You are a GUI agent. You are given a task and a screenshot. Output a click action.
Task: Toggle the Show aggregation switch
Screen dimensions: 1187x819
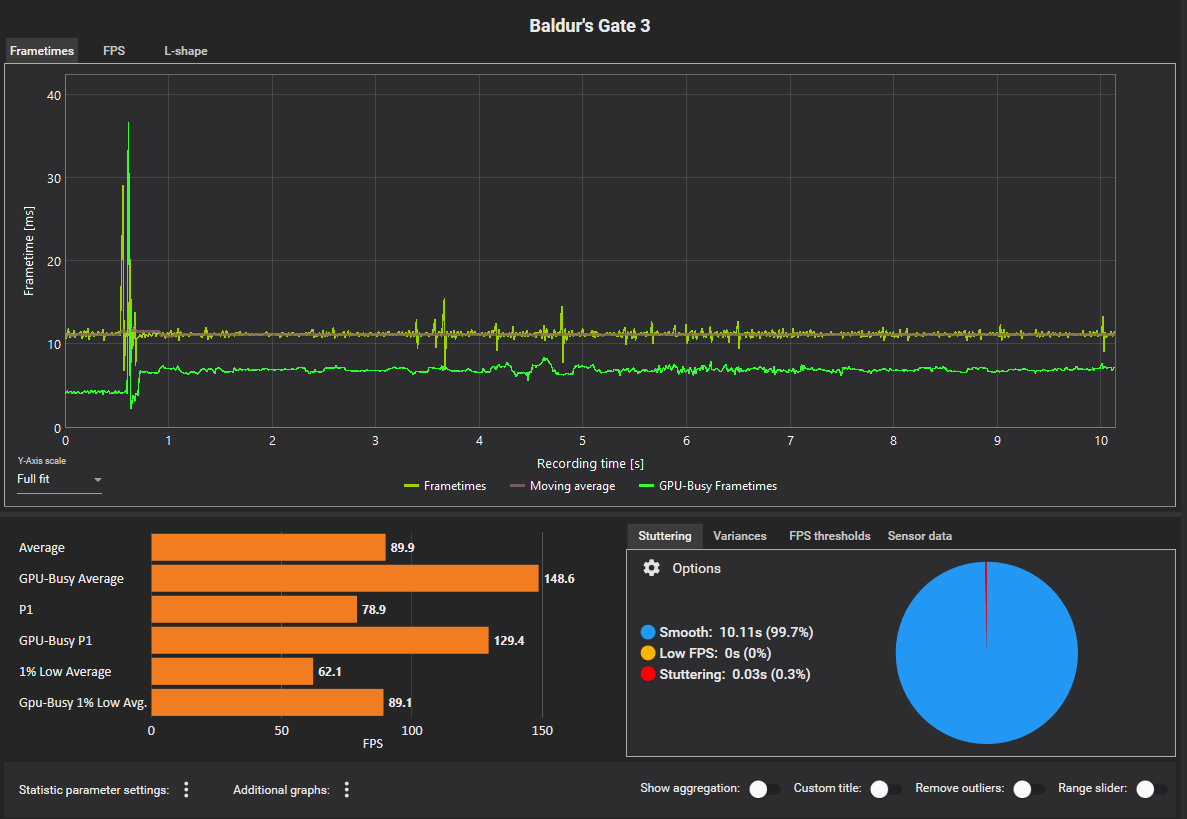[x=765, y=789]
